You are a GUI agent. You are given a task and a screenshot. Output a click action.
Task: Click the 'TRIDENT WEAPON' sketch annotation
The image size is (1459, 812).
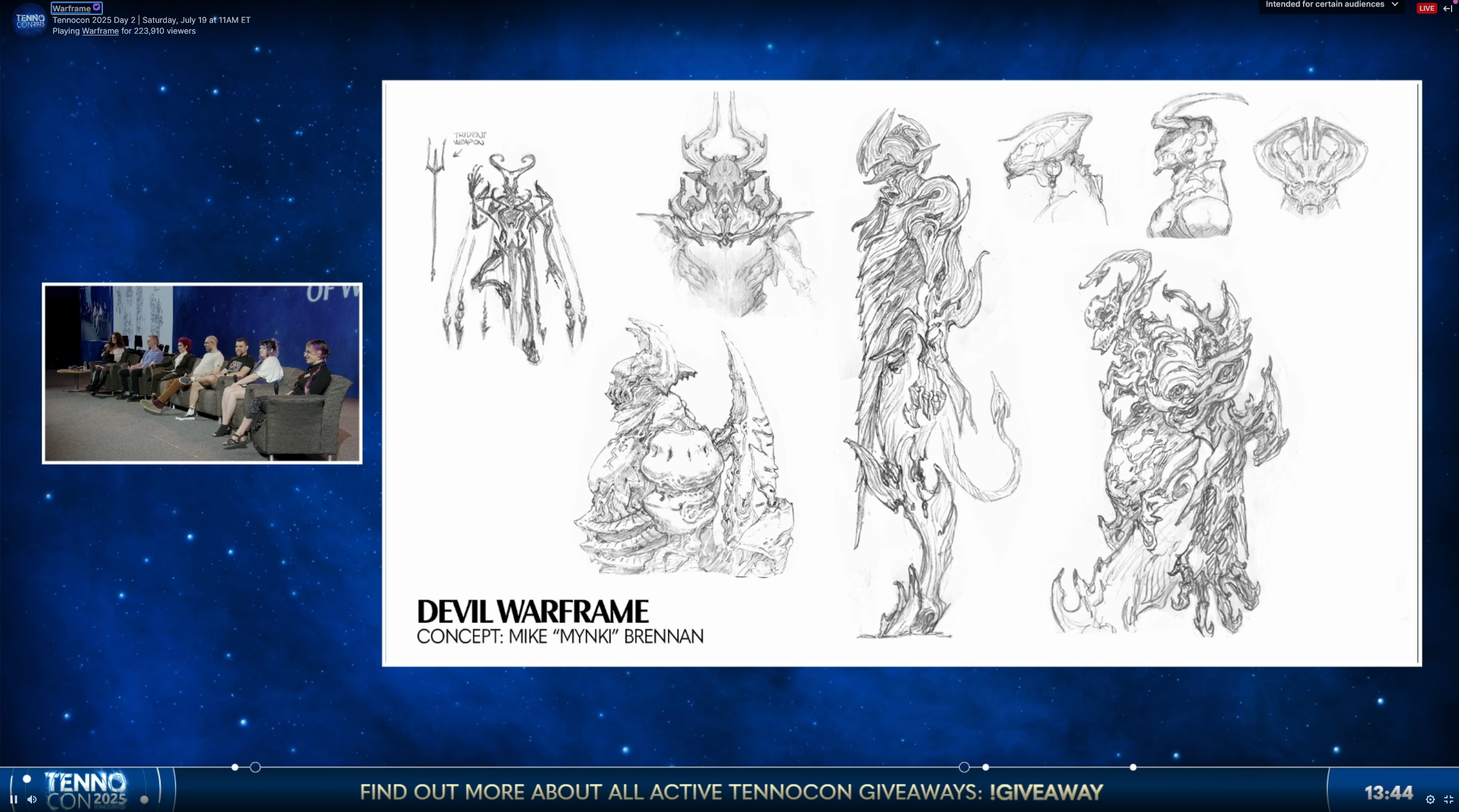coord(470,138)
